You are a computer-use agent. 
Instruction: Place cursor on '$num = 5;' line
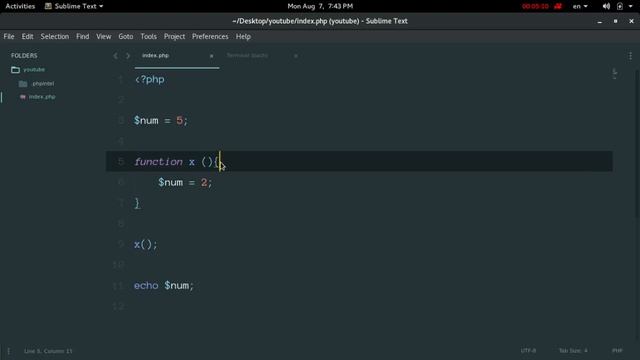[x=161, y=120]
